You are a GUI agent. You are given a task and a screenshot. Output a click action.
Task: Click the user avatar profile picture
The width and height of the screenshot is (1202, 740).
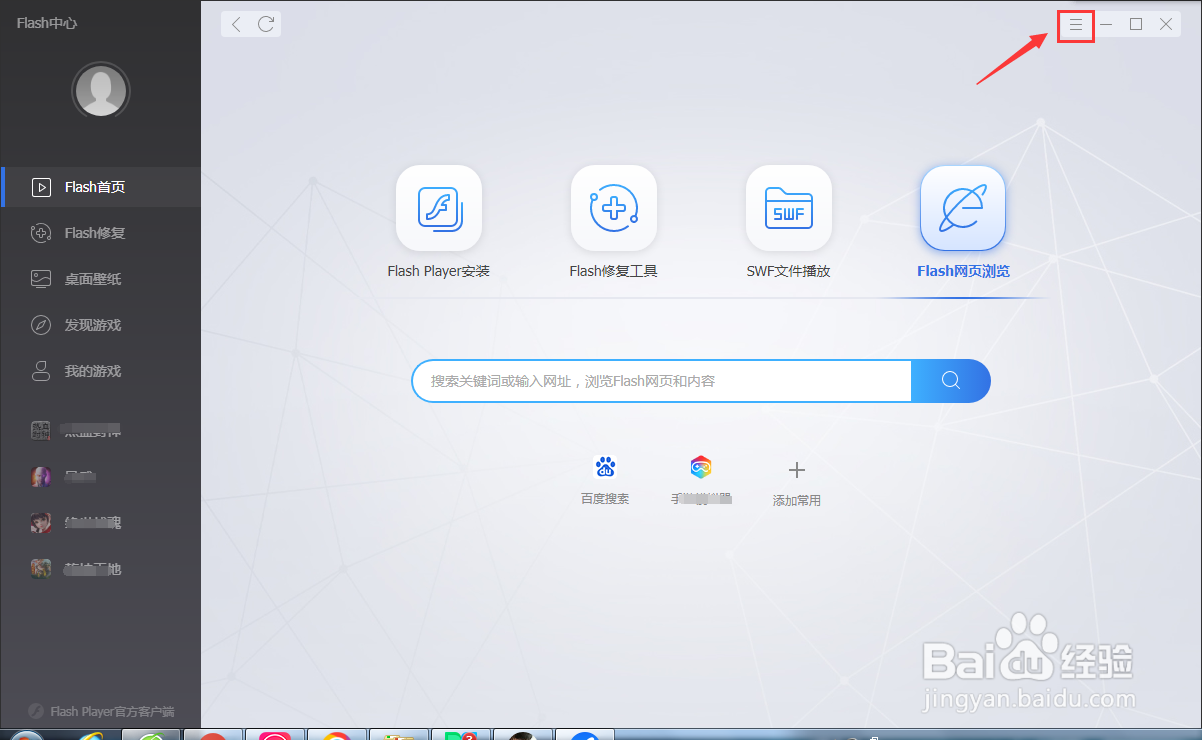pos(100,91)
